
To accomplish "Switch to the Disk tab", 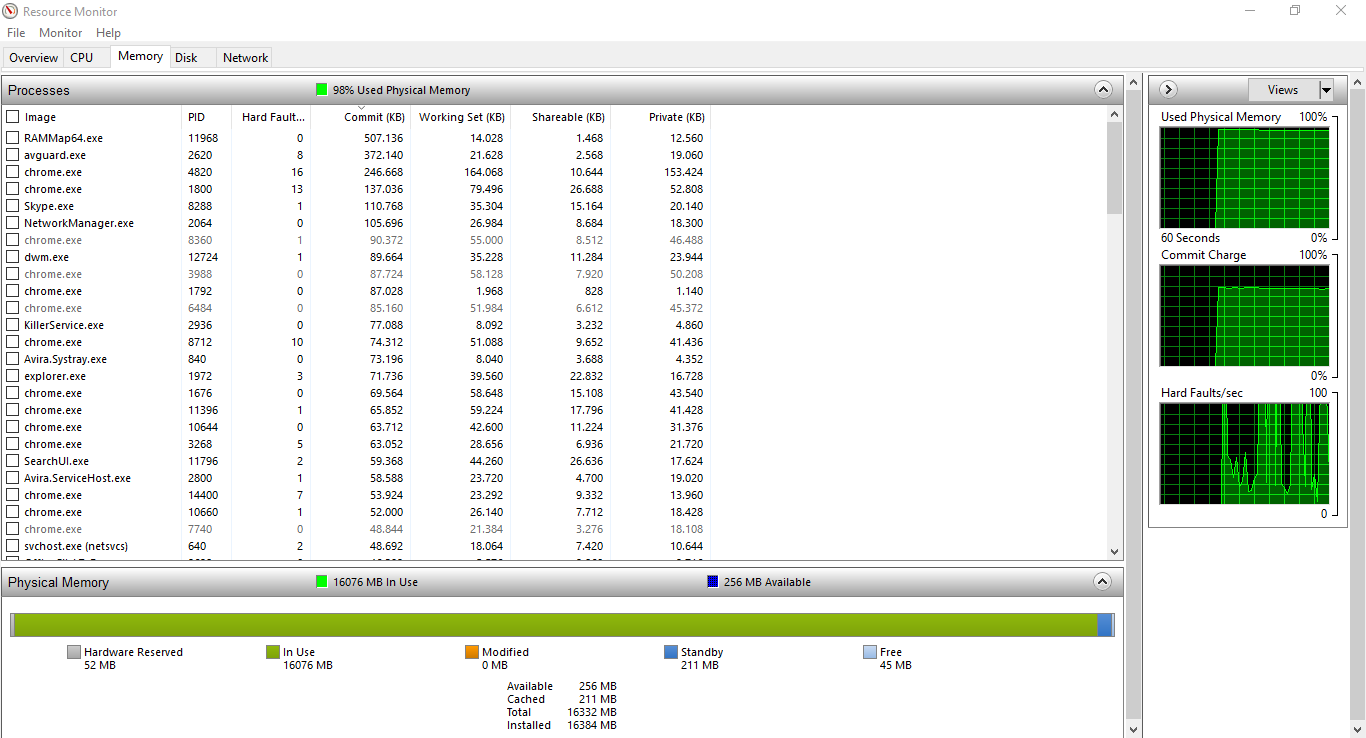I will pos(186,57).
